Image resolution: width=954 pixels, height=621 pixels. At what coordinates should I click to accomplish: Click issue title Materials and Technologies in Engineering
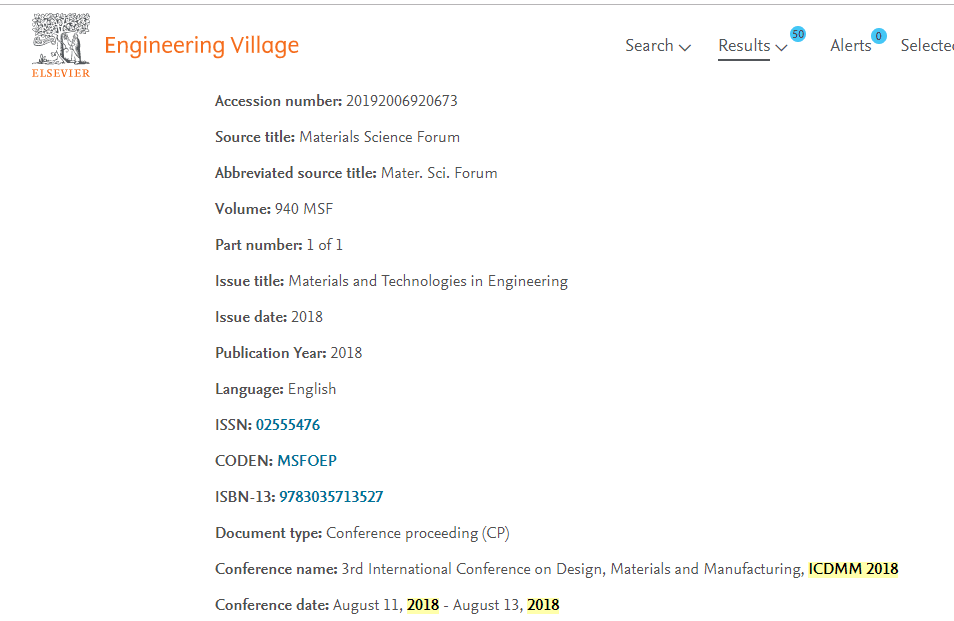coord(428,281)
